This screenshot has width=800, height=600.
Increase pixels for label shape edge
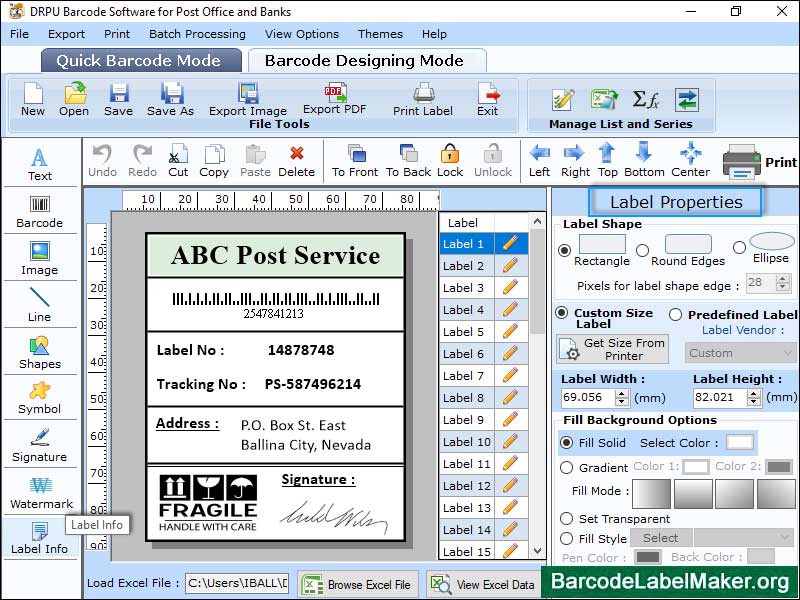click(x=783, y=279)
